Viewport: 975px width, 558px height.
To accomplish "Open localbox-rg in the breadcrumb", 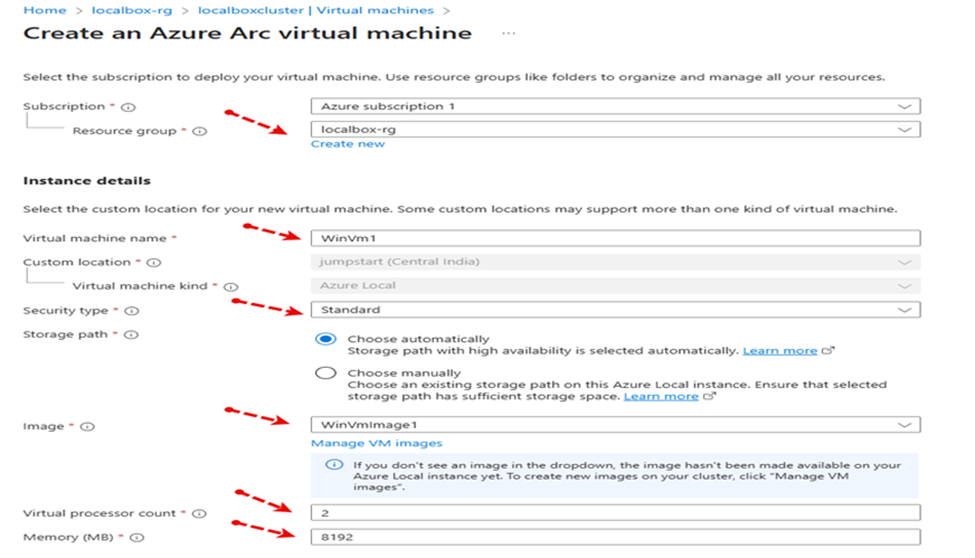I will [x=132, y=11].
